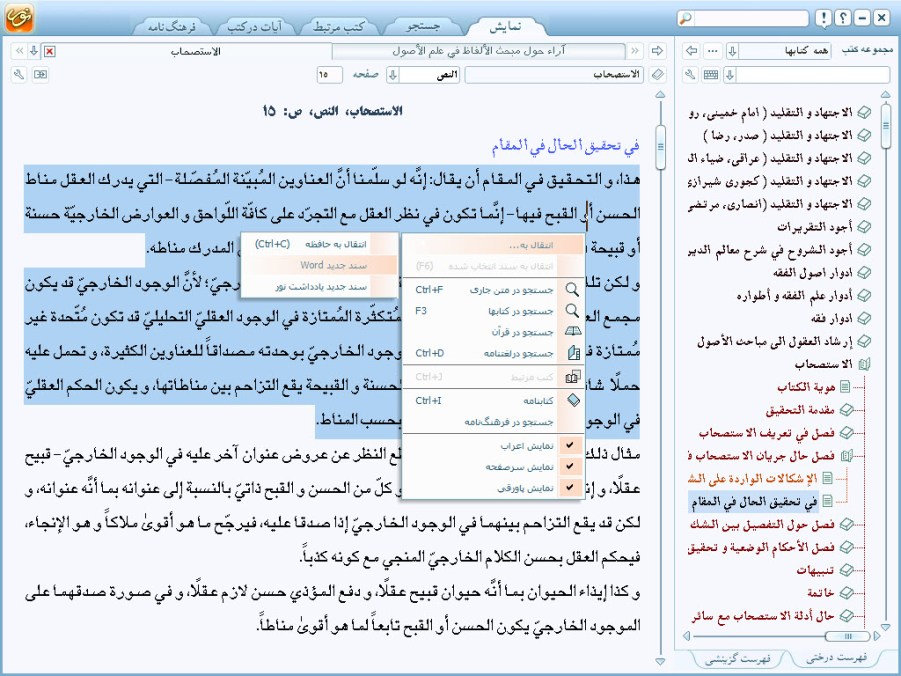Open the document tabs dropdown arrow
This screenshot has width=901, height=676.
click(34, 52)
